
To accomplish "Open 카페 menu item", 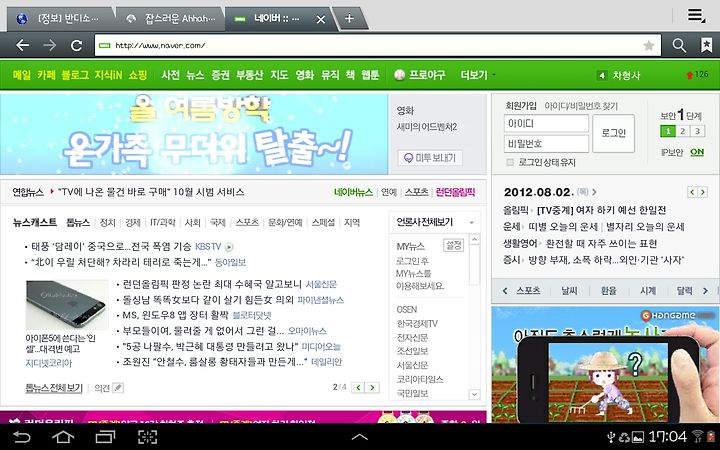I will tap(46, 75).
